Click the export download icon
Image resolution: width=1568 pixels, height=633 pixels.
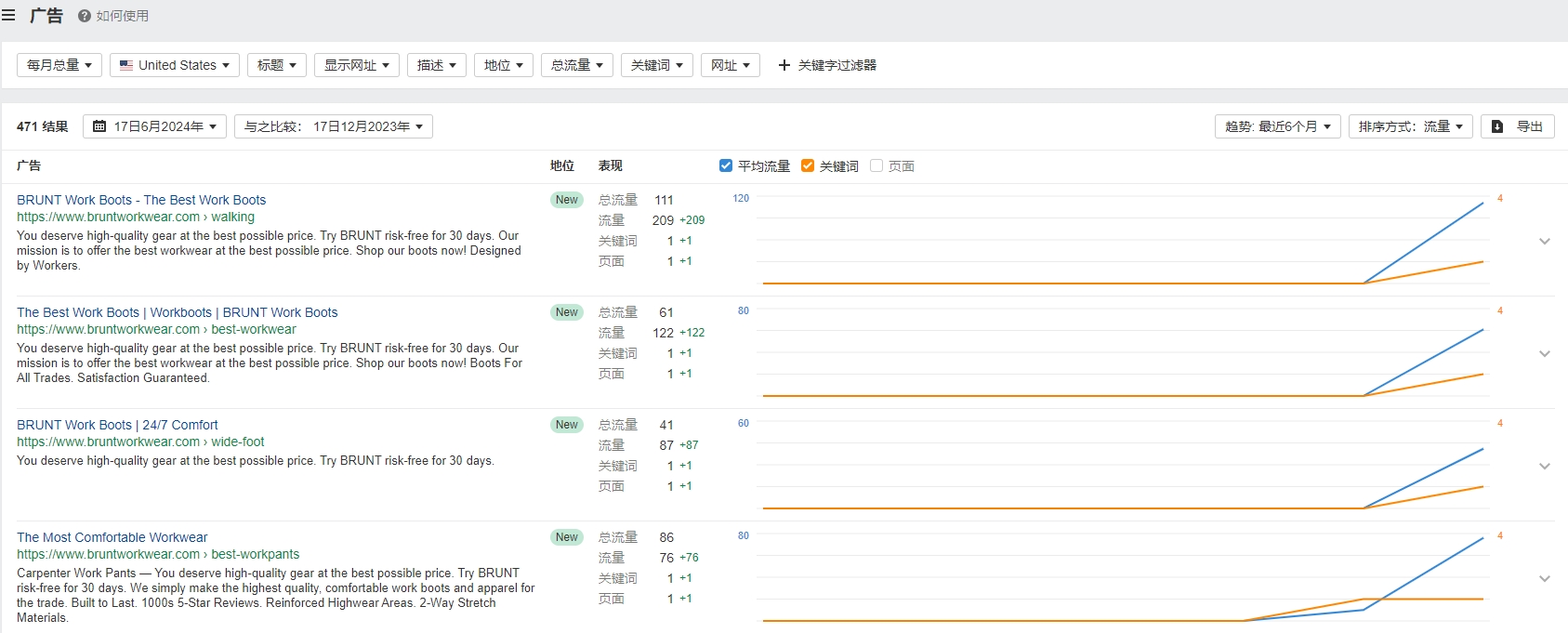coord(1497,126)
